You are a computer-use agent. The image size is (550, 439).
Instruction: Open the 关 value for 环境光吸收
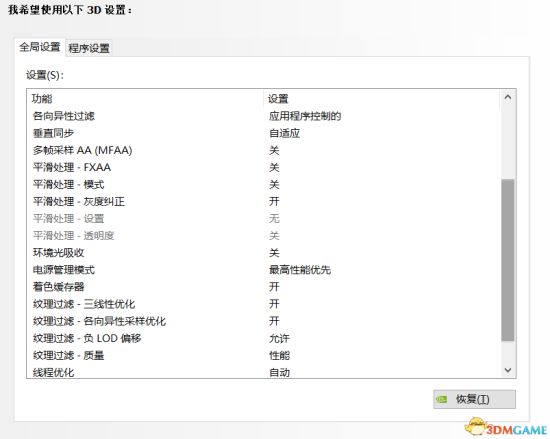pyautogui.click(x=274, y=253)
